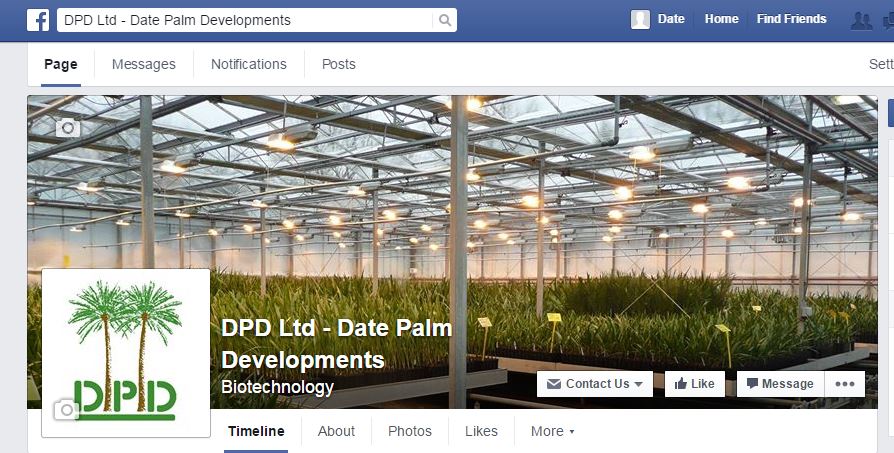The height and width of the screenshot is (453, 894).
Task: Open the three-dot more actions button
Action: pos(844,384)
